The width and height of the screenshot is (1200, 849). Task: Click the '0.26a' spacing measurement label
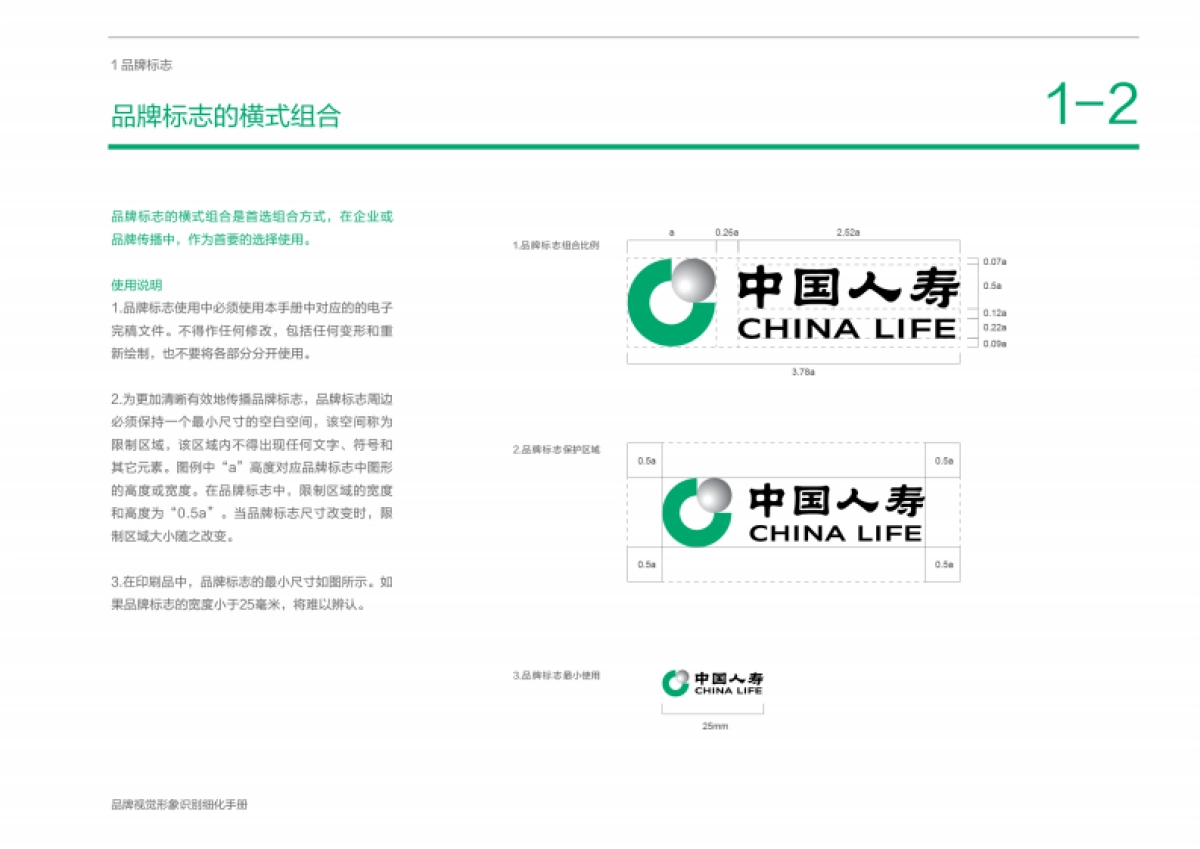pos(727,234)
